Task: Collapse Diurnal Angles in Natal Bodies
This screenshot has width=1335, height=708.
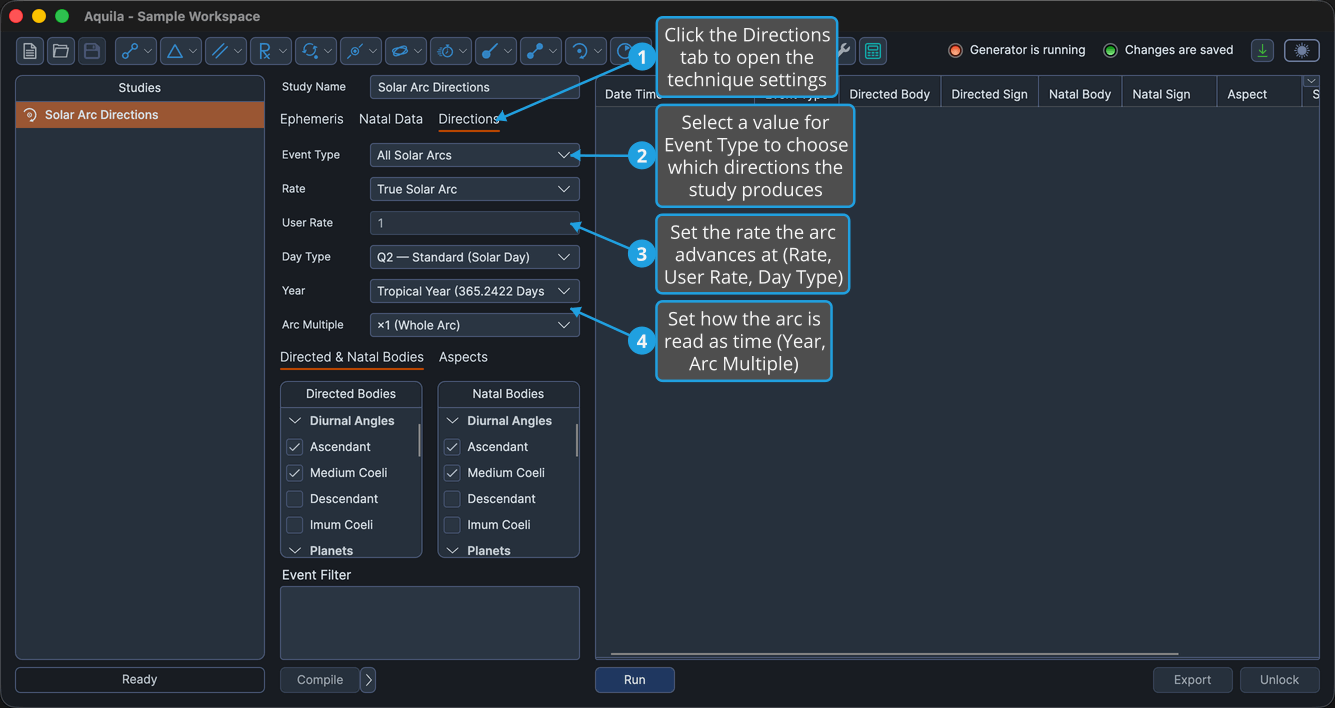Action: (x=452, y=421)
